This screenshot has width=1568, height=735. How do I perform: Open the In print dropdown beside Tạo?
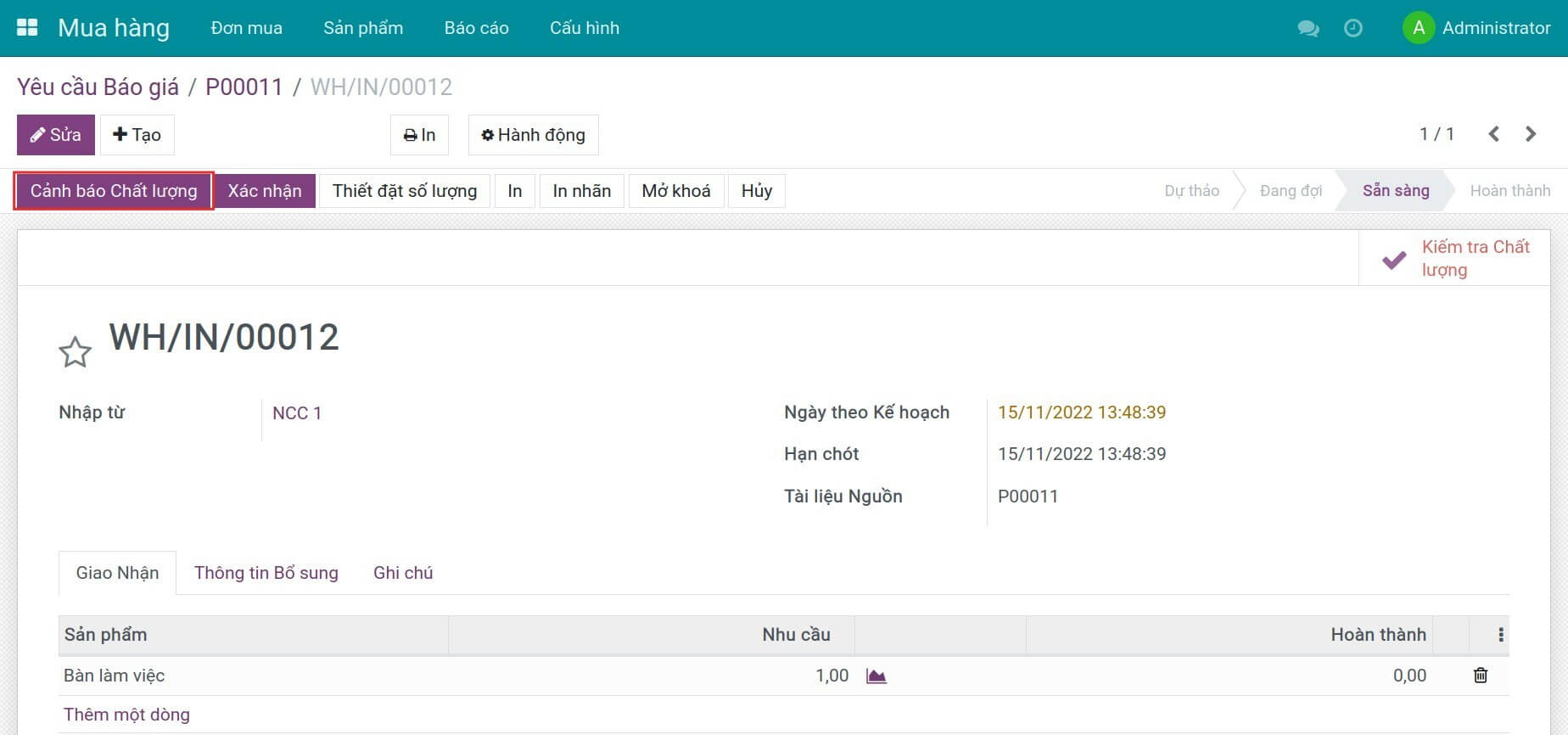419,135
